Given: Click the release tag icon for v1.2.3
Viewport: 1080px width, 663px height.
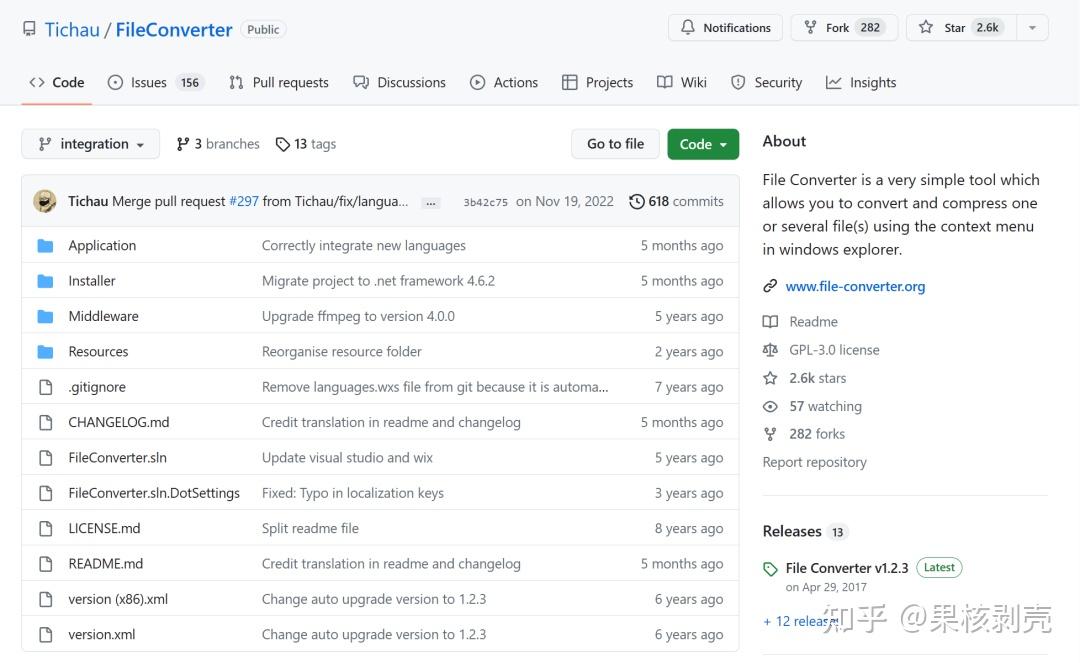Looking at the screenshot, I should point(770,569).
